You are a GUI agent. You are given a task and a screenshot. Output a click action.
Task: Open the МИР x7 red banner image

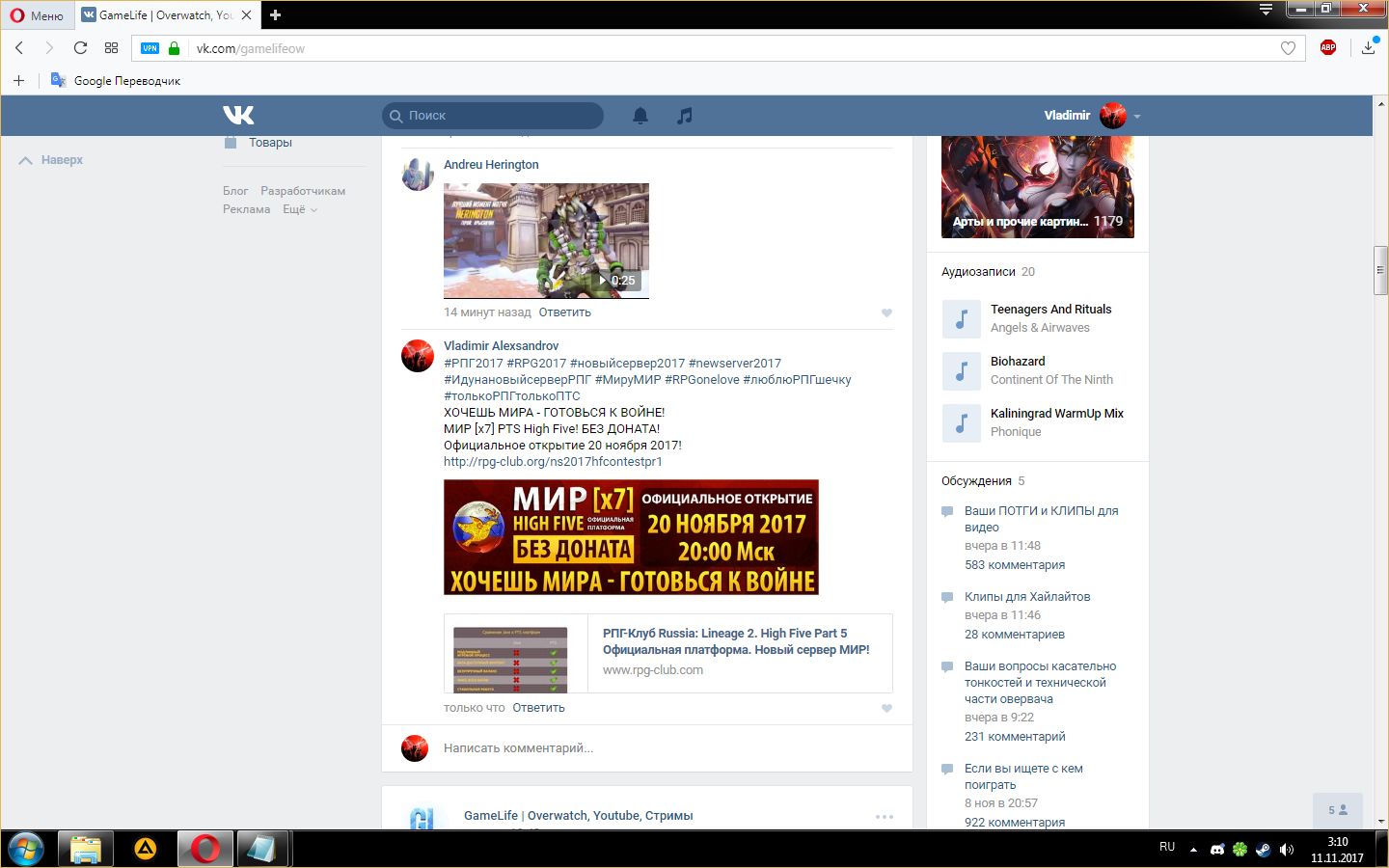click(x=631, y=537)
